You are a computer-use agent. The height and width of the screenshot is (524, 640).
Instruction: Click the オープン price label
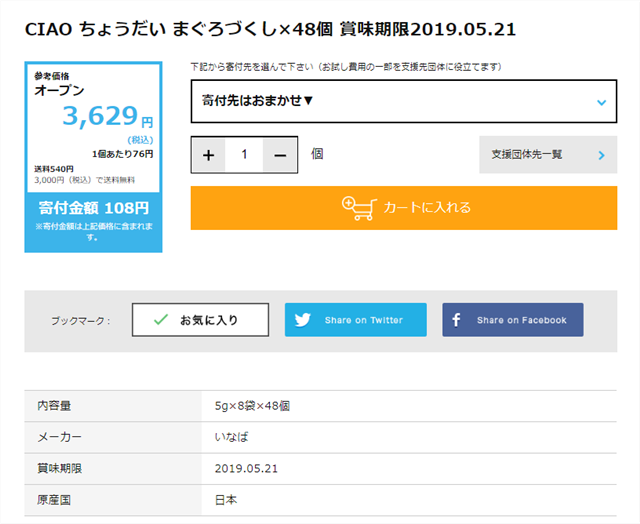[x=59, y=90]
